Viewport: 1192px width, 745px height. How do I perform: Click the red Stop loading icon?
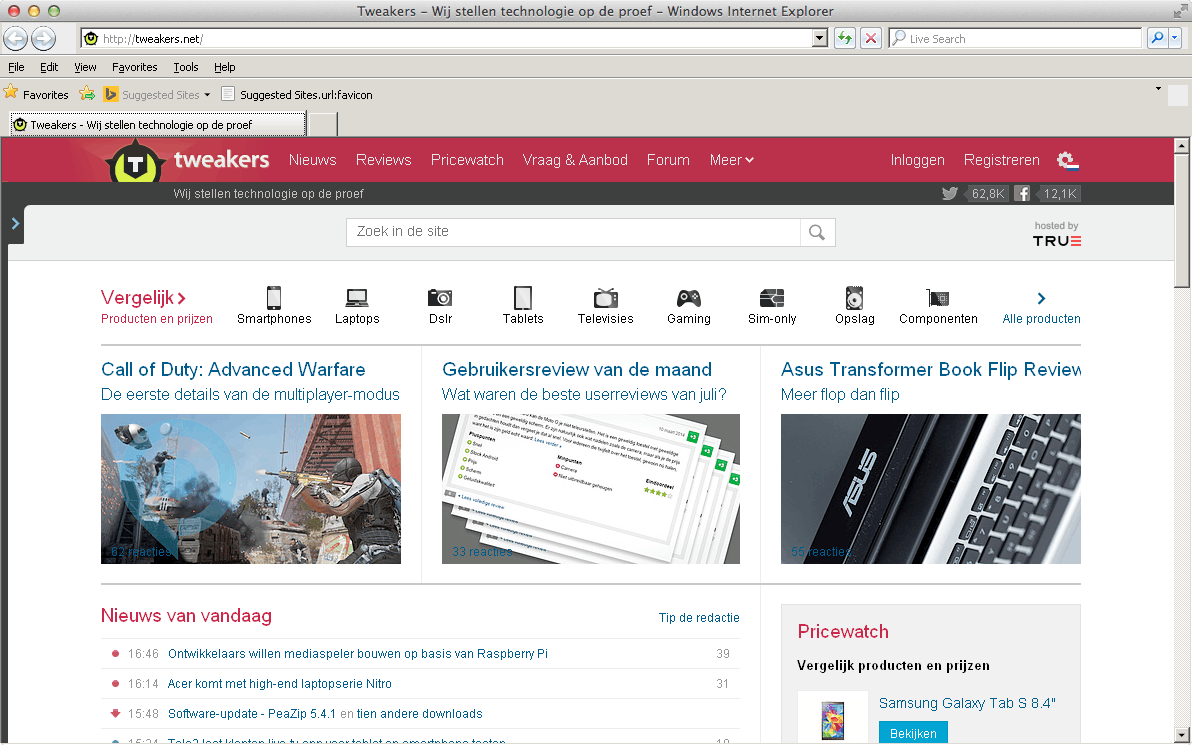pyautogui.click(x=871, y=38)
